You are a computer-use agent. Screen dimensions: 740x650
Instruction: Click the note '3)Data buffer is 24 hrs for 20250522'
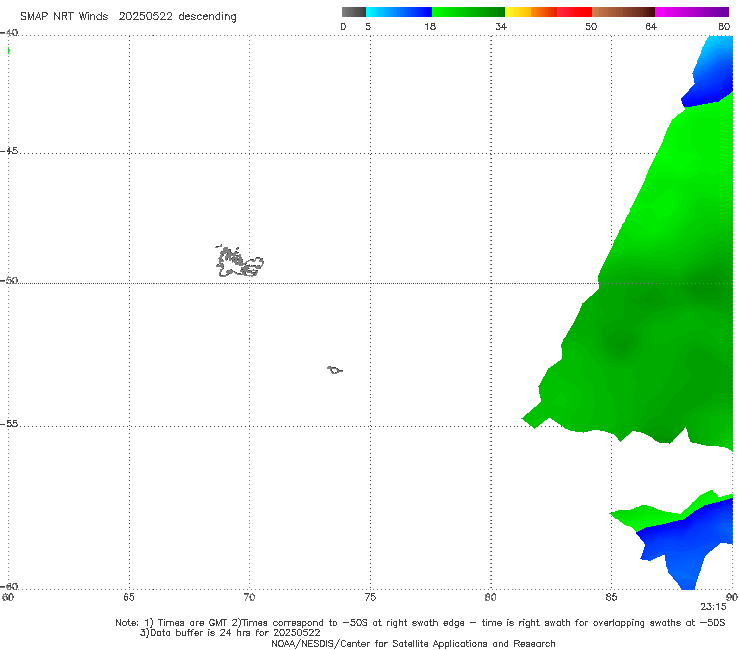coord(230,633)
